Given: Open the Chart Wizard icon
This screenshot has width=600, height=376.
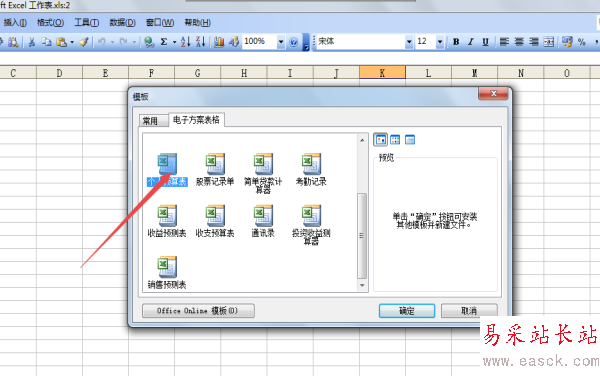Looking at the screenshot, I should coord(219,42).
